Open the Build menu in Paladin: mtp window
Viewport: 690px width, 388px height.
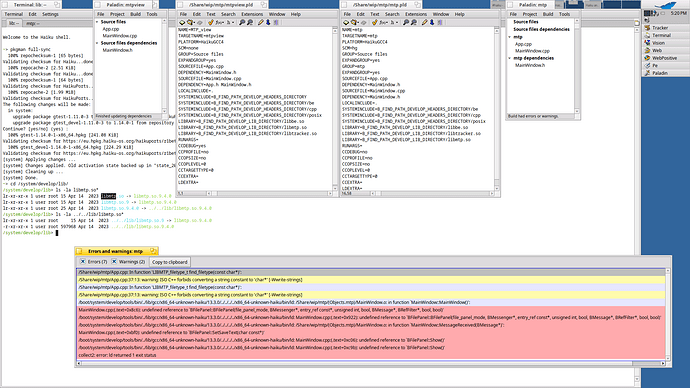[548, 14]
